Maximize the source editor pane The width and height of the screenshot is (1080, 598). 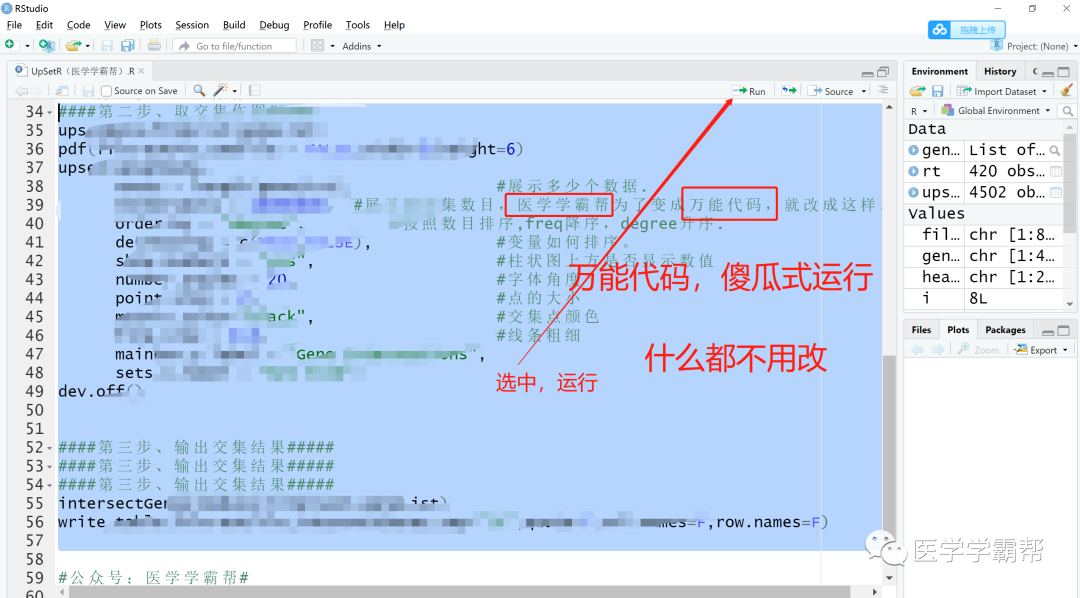[x=883, y=72]
